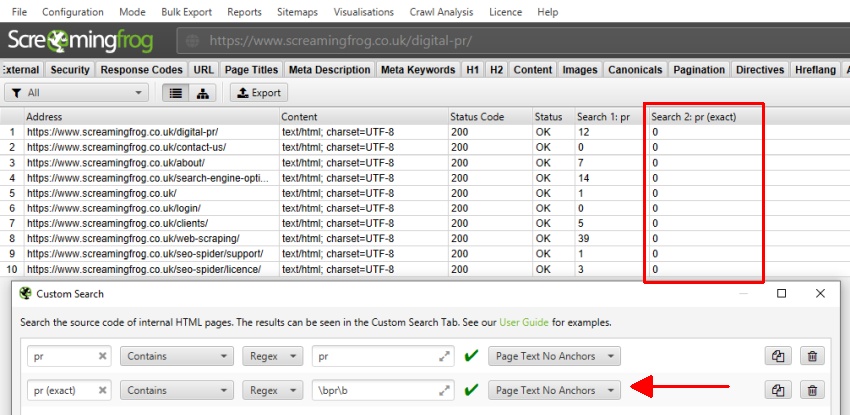850x415 pixels.
Task: Switch to the Security tab
Action: (x=70, y=70)
